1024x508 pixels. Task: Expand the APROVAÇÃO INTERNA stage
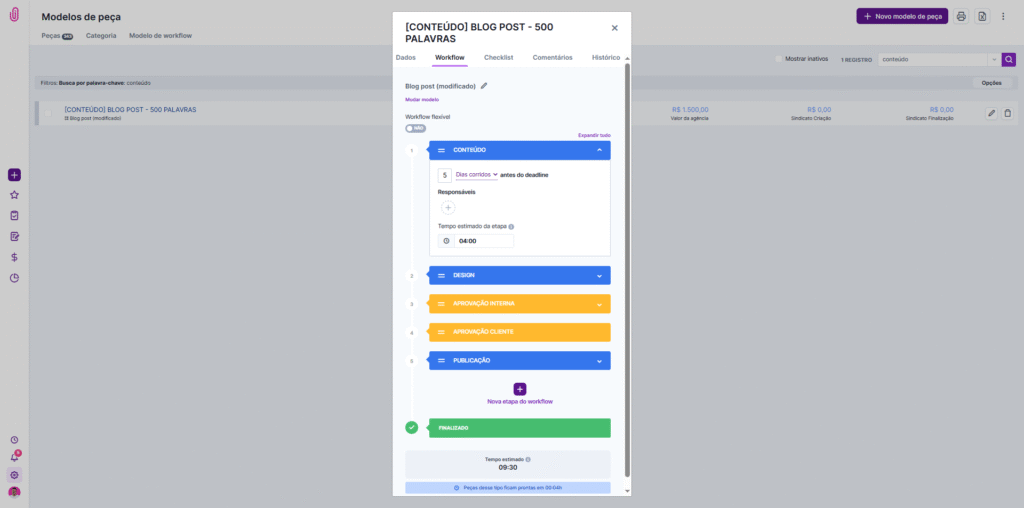tap(599, 304)
